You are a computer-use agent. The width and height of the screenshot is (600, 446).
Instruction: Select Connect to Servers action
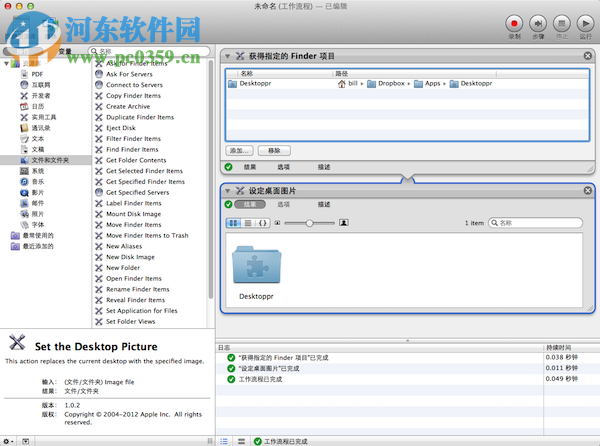pyautogui.click(x=134, y=85)
